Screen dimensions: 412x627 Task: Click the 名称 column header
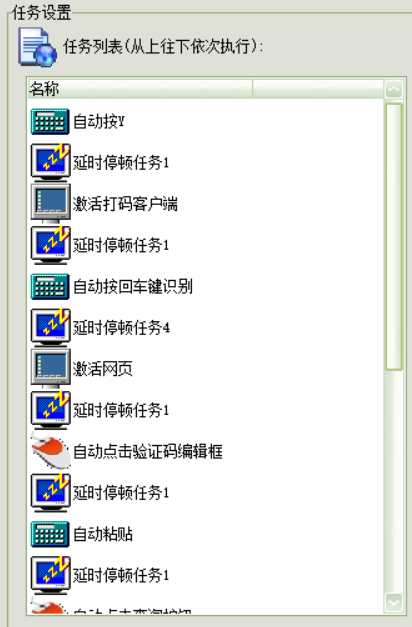(x=140, y=88)
